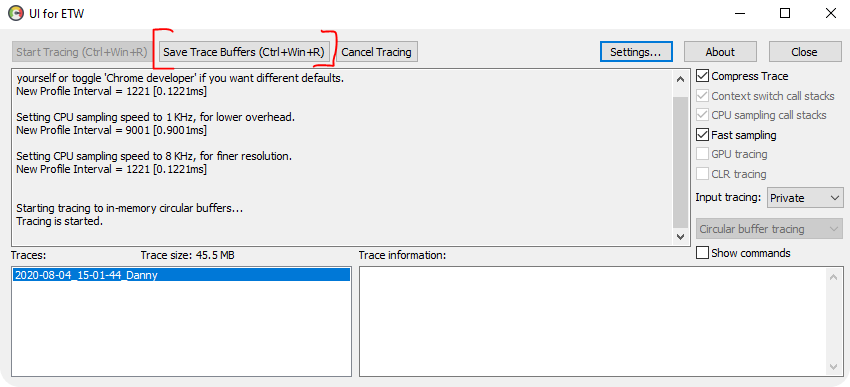Enable the Show commands checkbox
This screenshot has width=850, height=387.
tap(703, 253)
